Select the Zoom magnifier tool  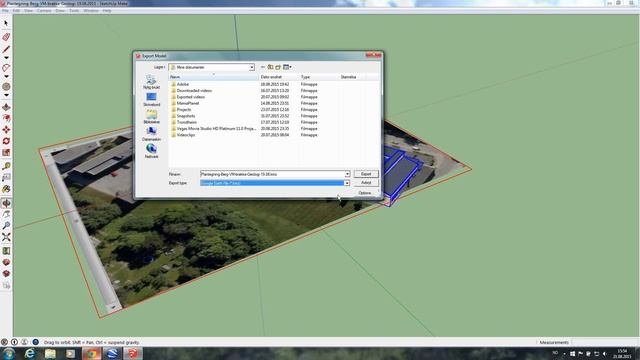point(6,225)
